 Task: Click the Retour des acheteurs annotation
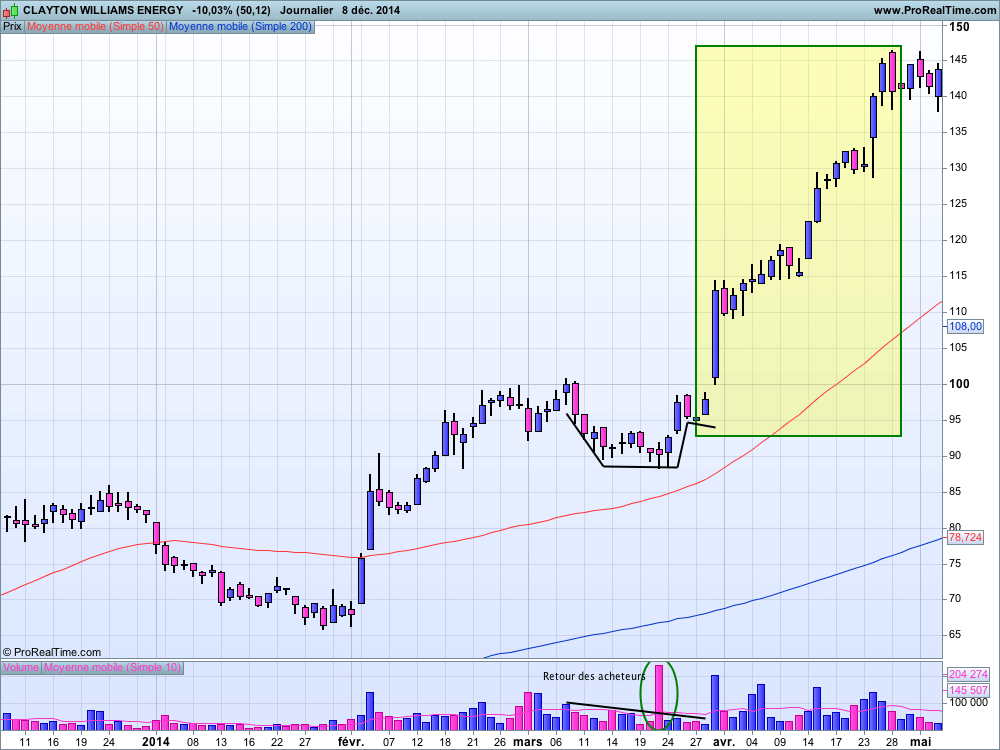click(x=594, y=677)
